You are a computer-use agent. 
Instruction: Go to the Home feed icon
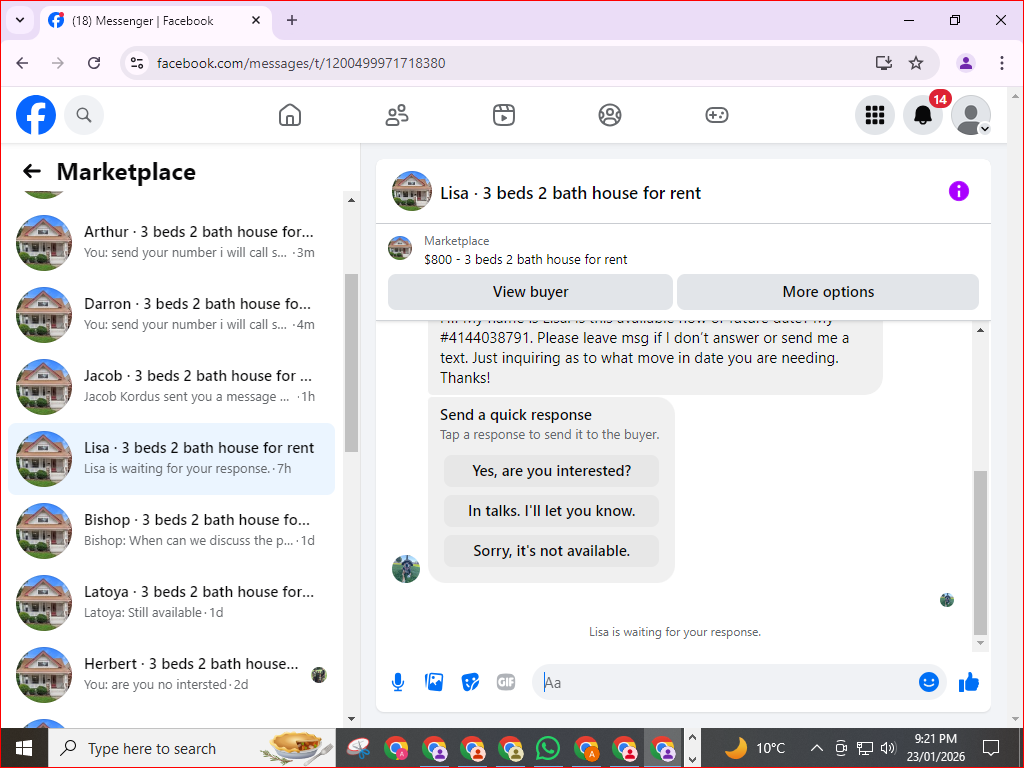tap(290, 115)
